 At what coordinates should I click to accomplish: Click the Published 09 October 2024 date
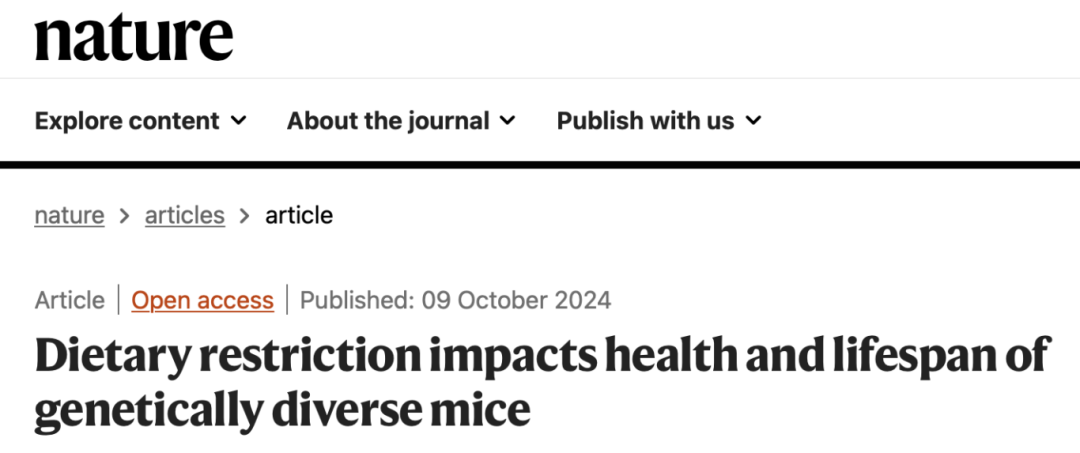tap(456, 301)
